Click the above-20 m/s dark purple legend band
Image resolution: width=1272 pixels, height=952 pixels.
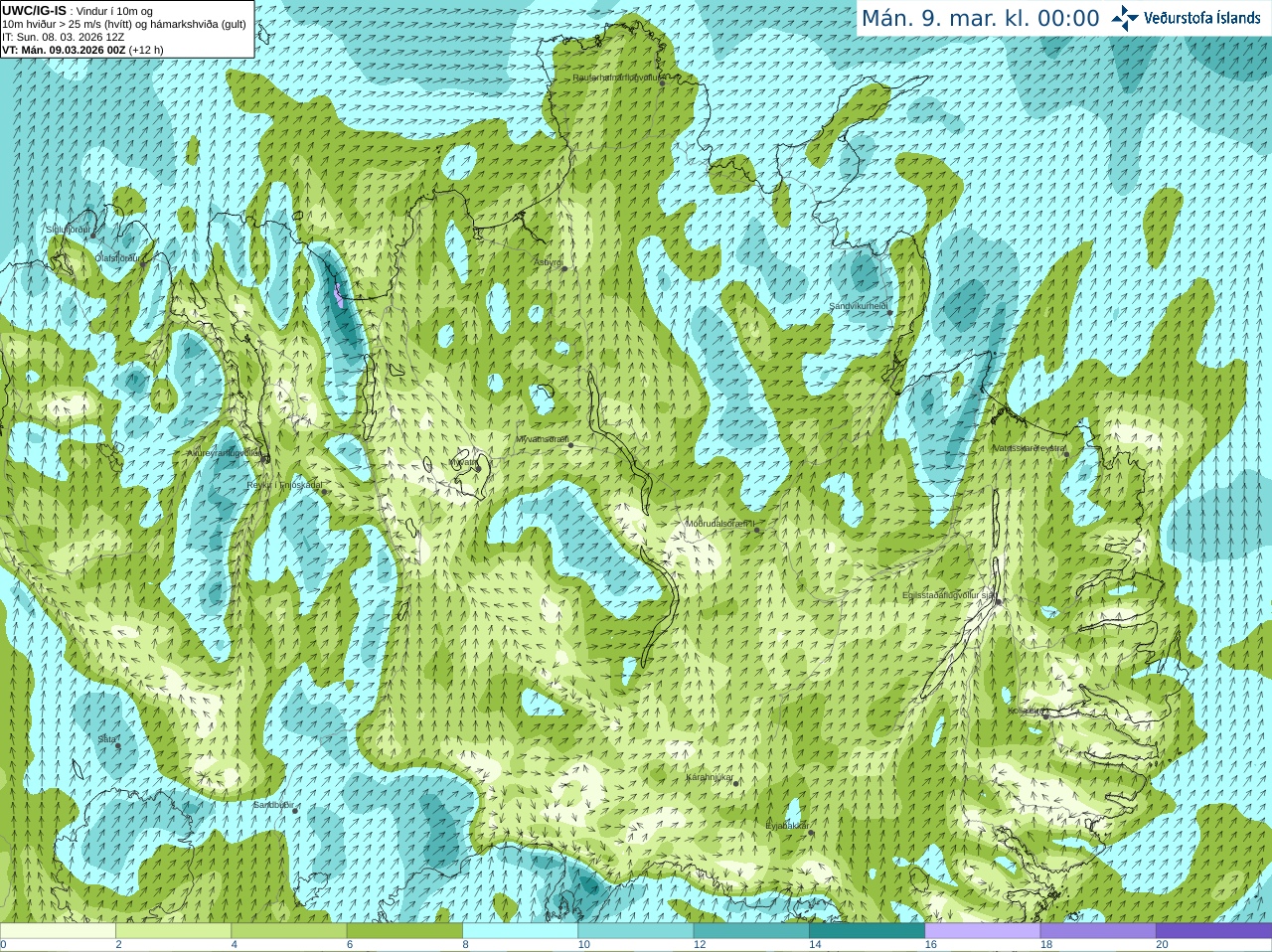(x=1213, y=931)
